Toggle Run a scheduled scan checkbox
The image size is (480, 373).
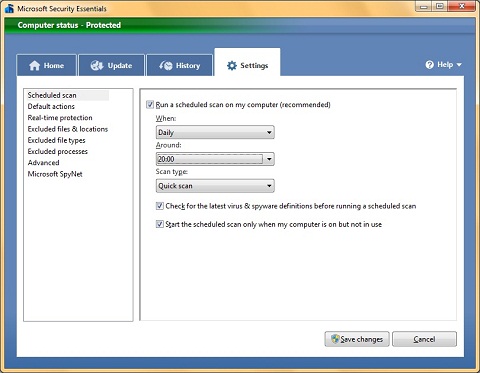coord(150,105)
